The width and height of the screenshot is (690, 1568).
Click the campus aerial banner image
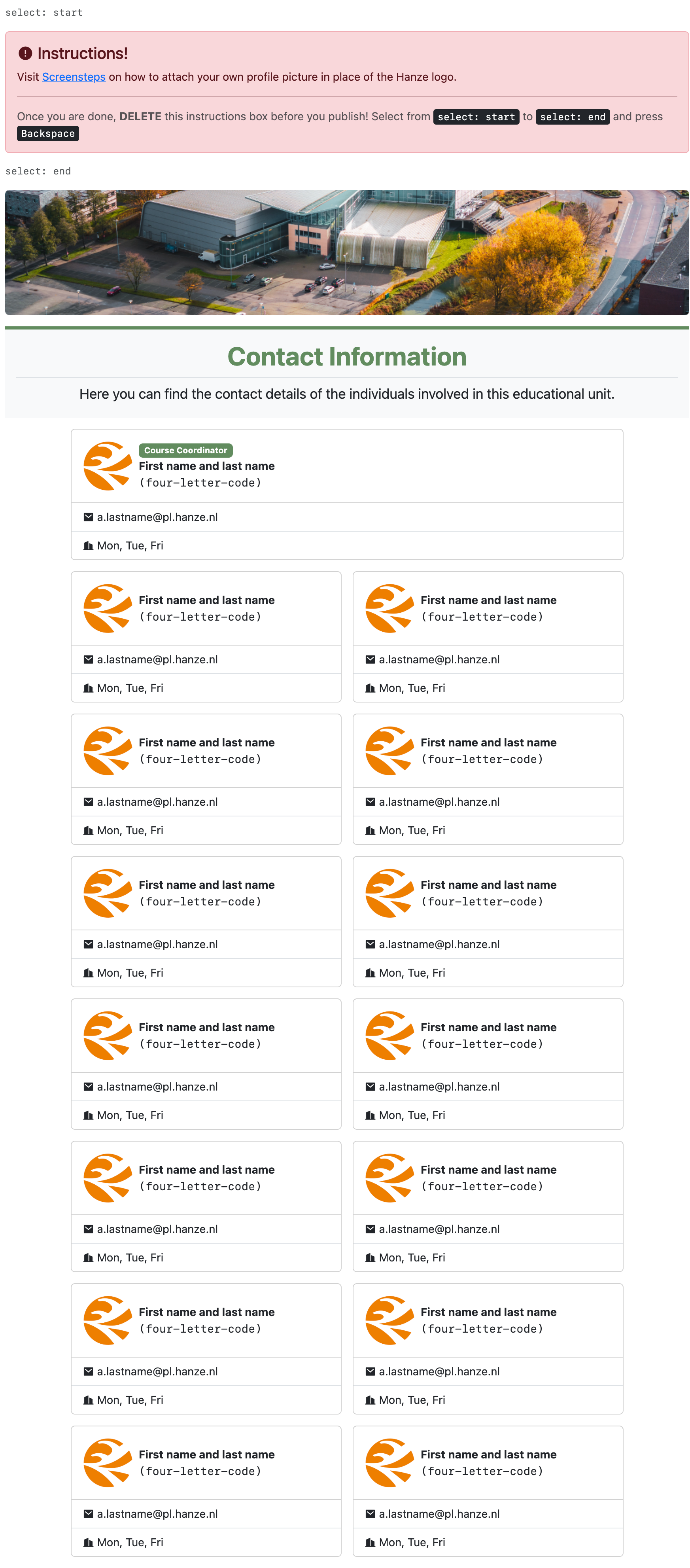[x=347, y=253]
